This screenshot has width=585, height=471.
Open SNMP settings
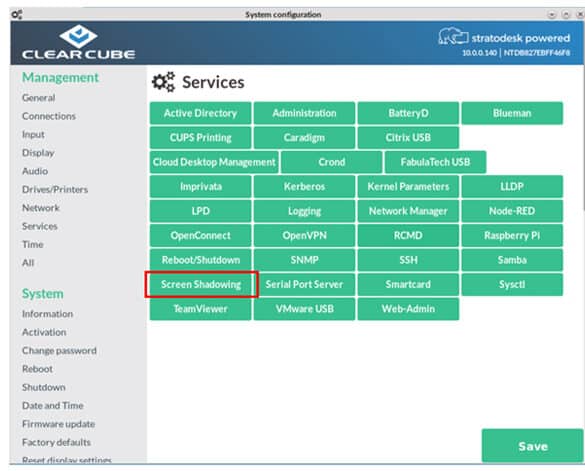click(304, 260)
